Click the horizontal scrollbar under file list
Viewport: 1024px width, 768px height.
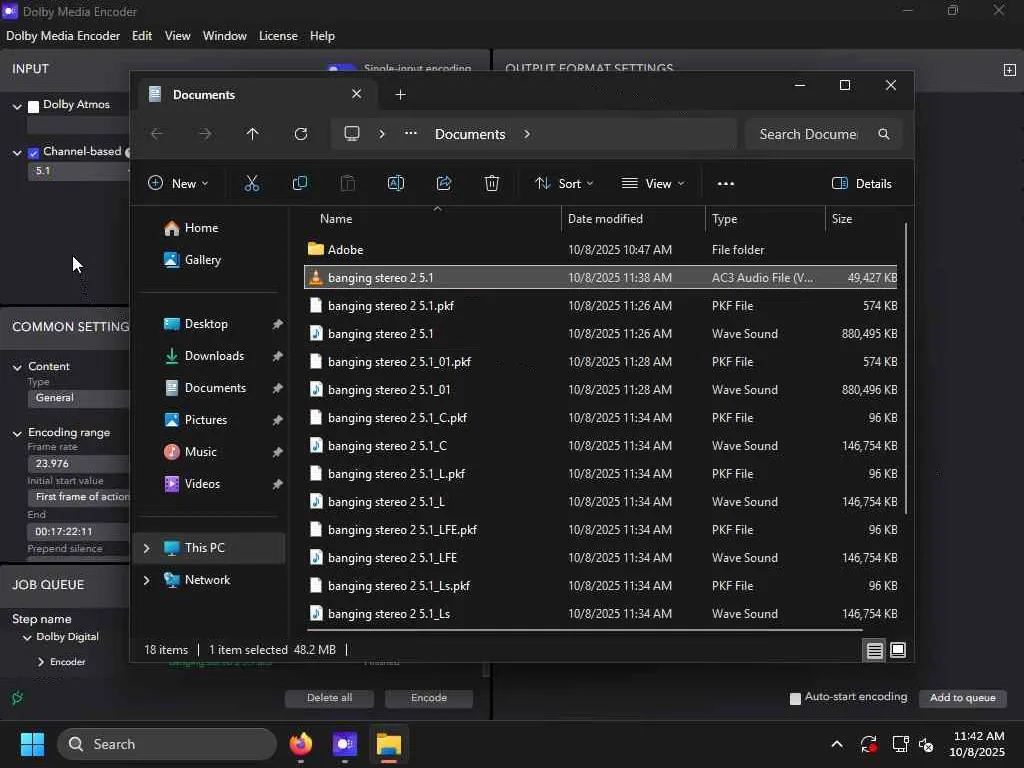pos(585,630)
